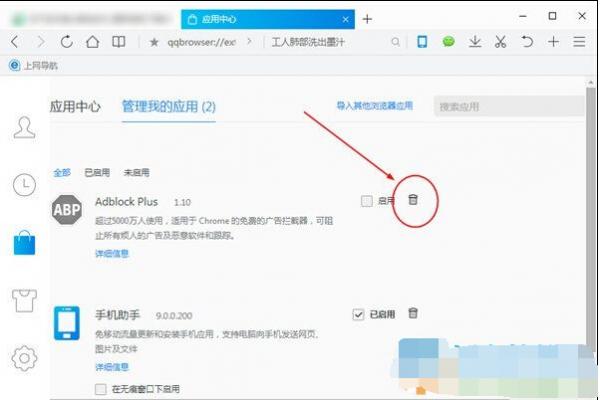Image resolution: width=600 pixels, height=400 pixels.
Task: Select the shopping bag app center icon
Action: click(24, 243)
